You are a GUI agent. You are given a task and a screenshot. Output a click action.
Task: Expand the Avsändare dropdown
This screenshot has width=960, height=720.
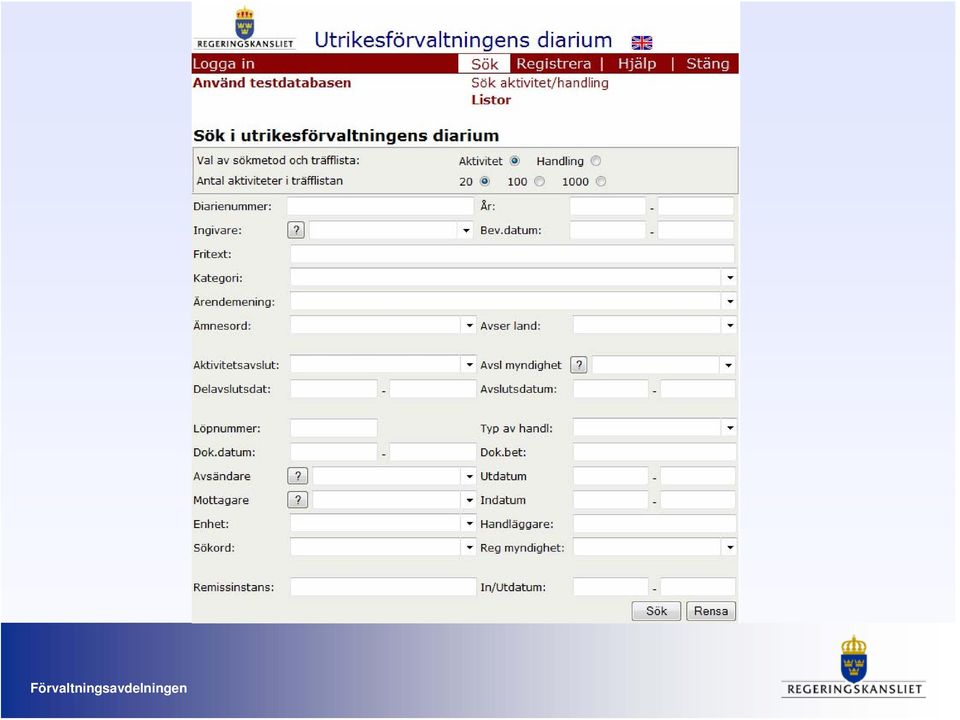tap(469, 476)
